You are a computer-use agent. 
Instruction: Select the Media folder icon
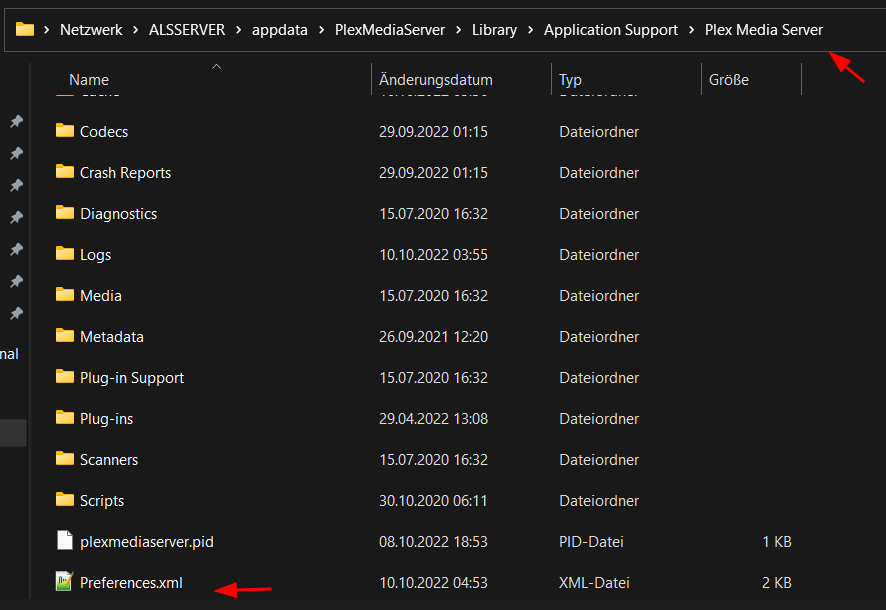(65, 295)
